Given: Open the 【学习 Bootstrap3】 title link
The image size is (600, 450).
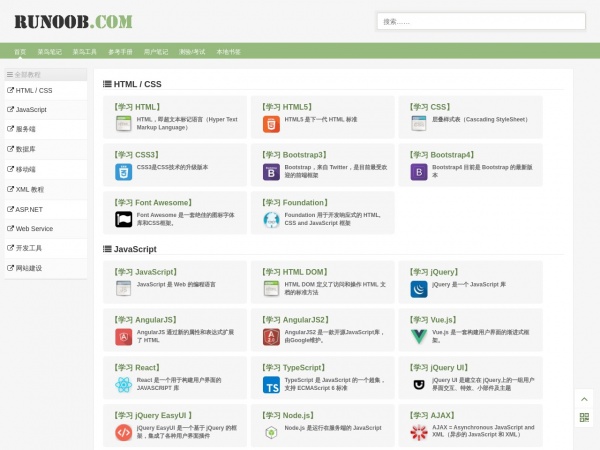Looking at the screenshot, I should pos(294,155).
